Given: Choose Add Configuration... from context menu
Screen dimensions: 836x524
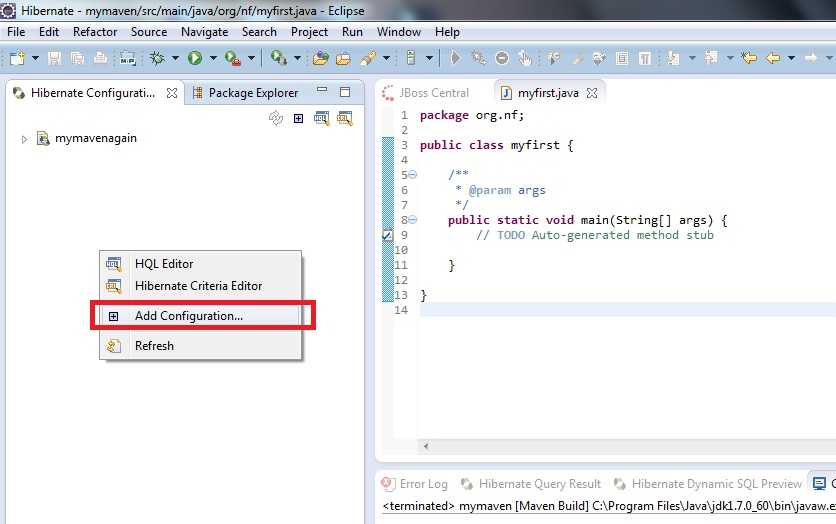Looking at the screenshot, I should 200,316.
